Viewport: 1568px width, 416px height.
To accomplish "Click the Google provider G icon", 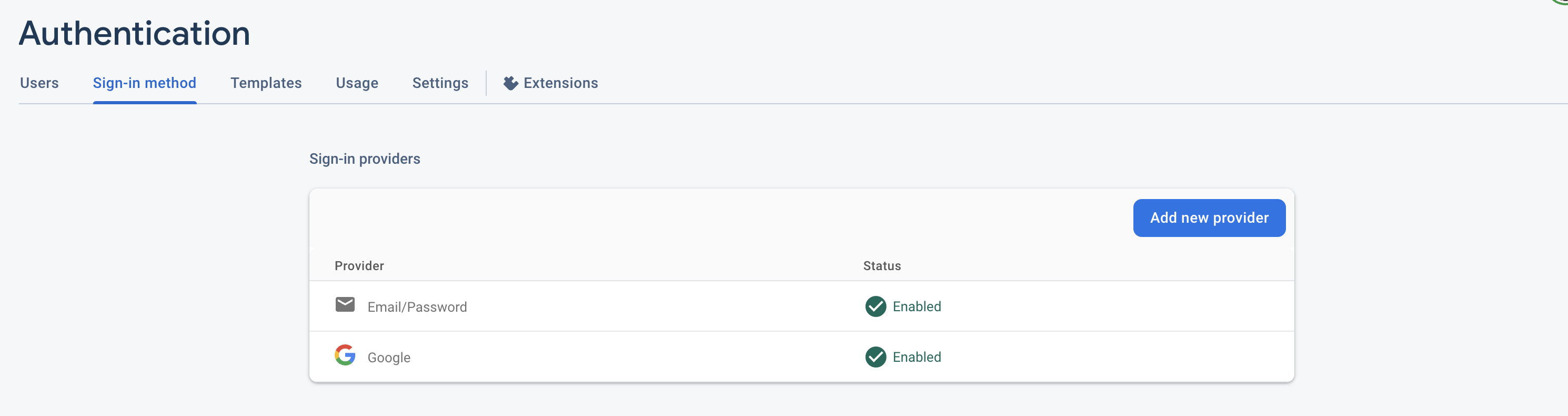I will pos(346,356).
